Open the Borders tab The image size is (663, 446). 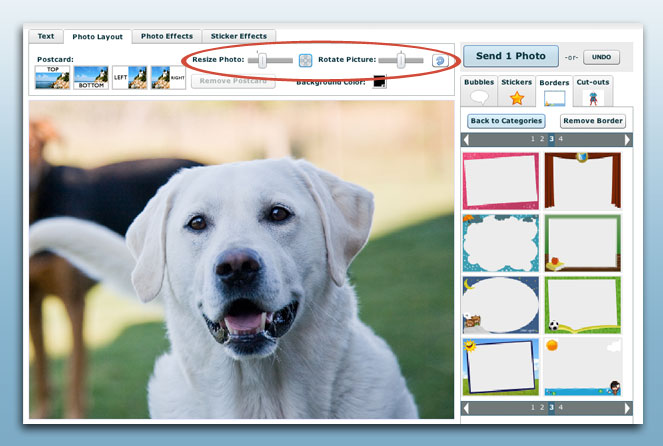pyautogui.click(x=554, y=91)
